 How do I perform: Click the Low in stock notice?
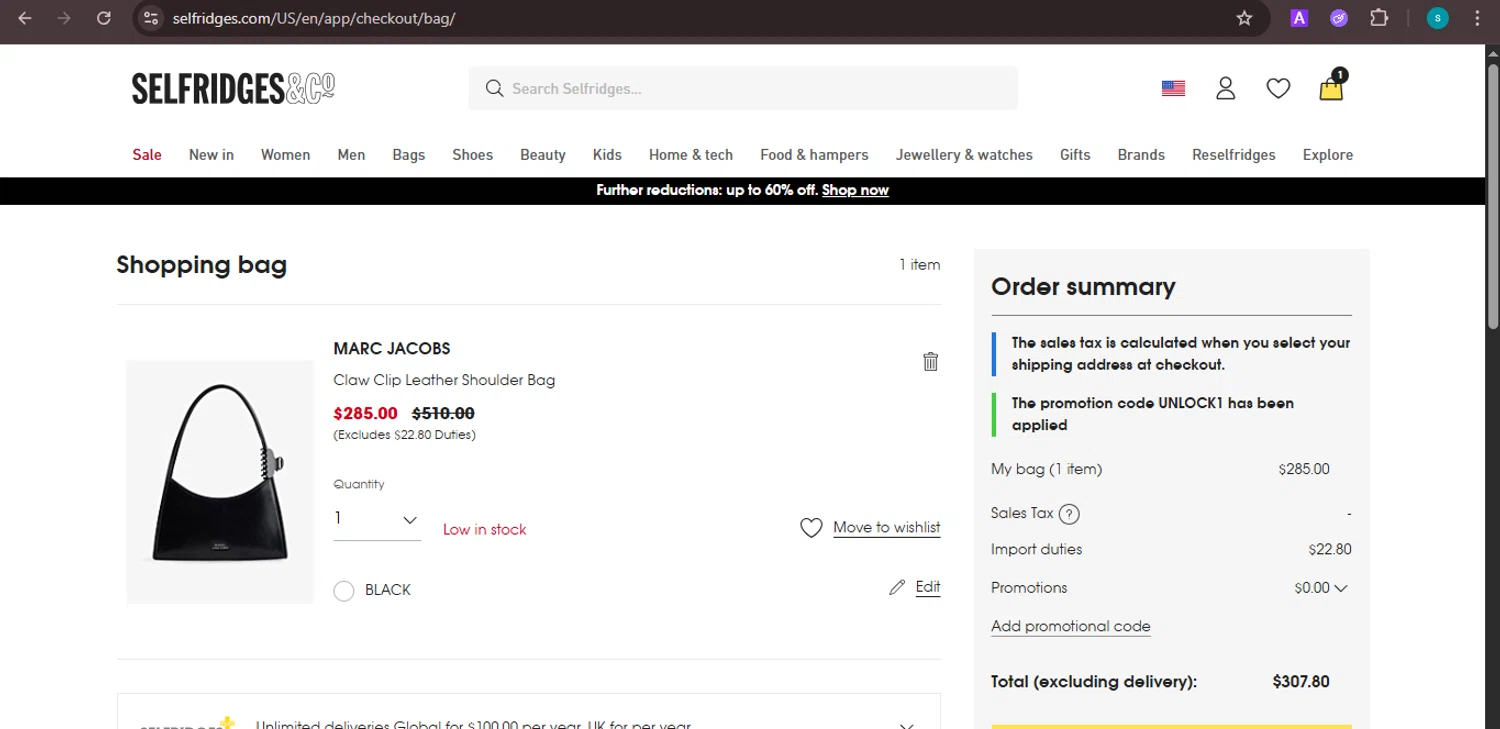[484, 530]
